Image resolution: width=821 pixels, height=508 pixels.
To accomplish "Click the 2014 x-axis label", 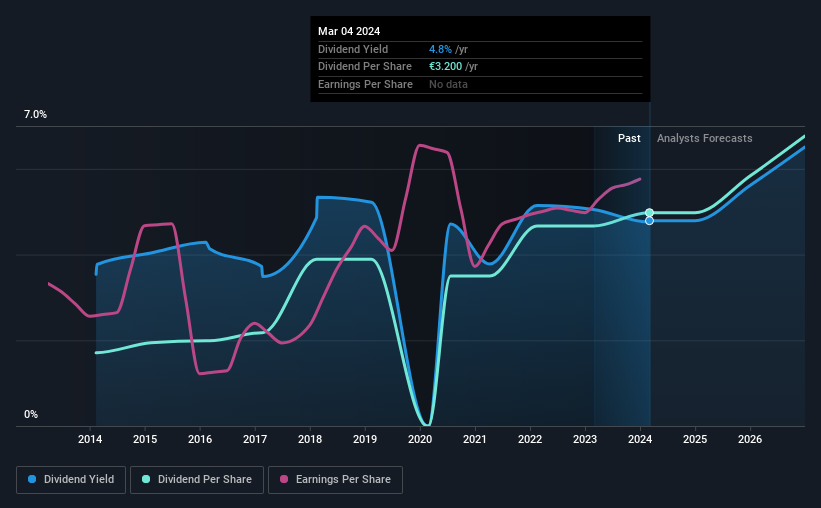I will 90,439.
